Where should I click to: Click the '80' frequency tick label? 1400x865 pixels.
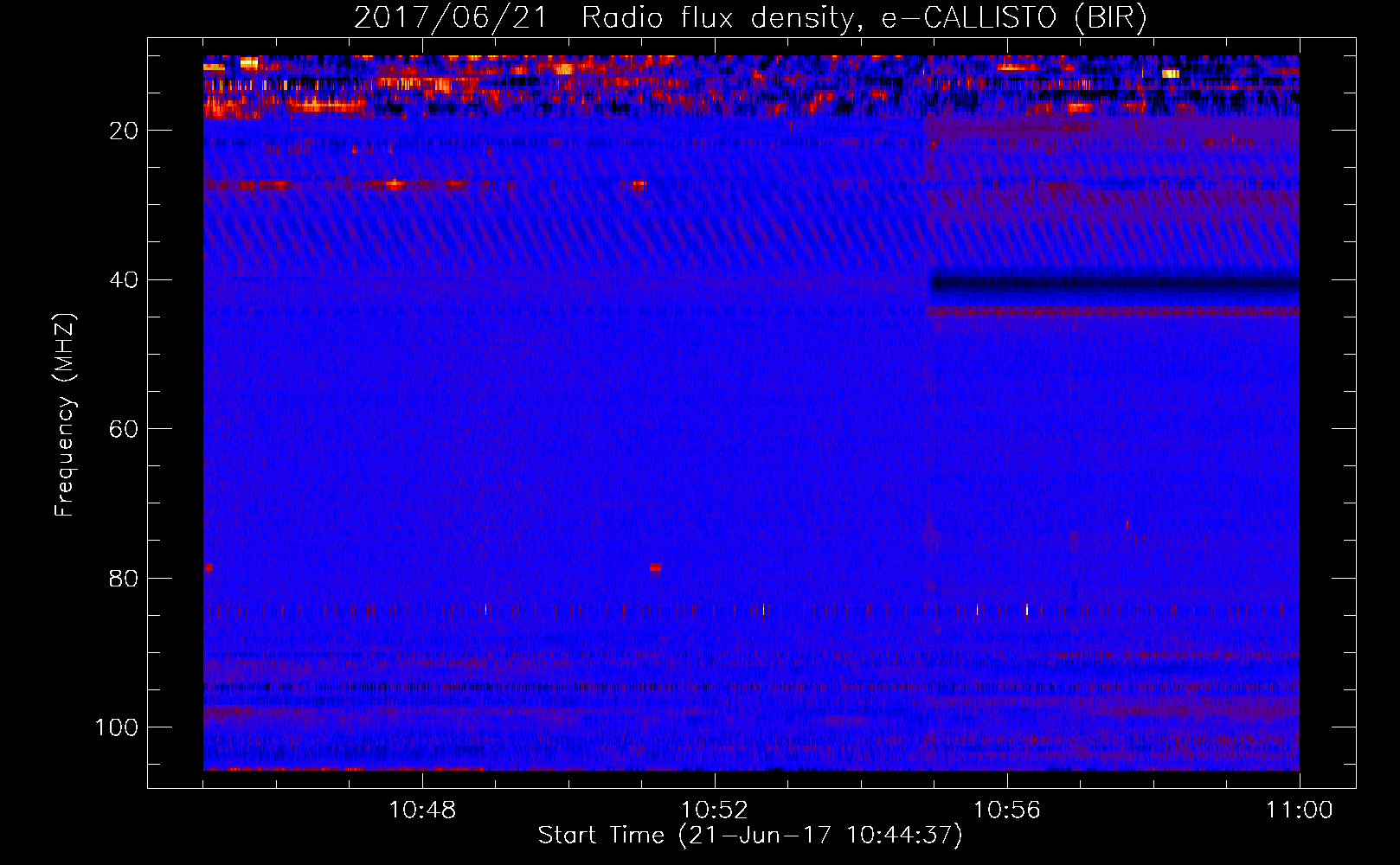(x=124, y=579)
